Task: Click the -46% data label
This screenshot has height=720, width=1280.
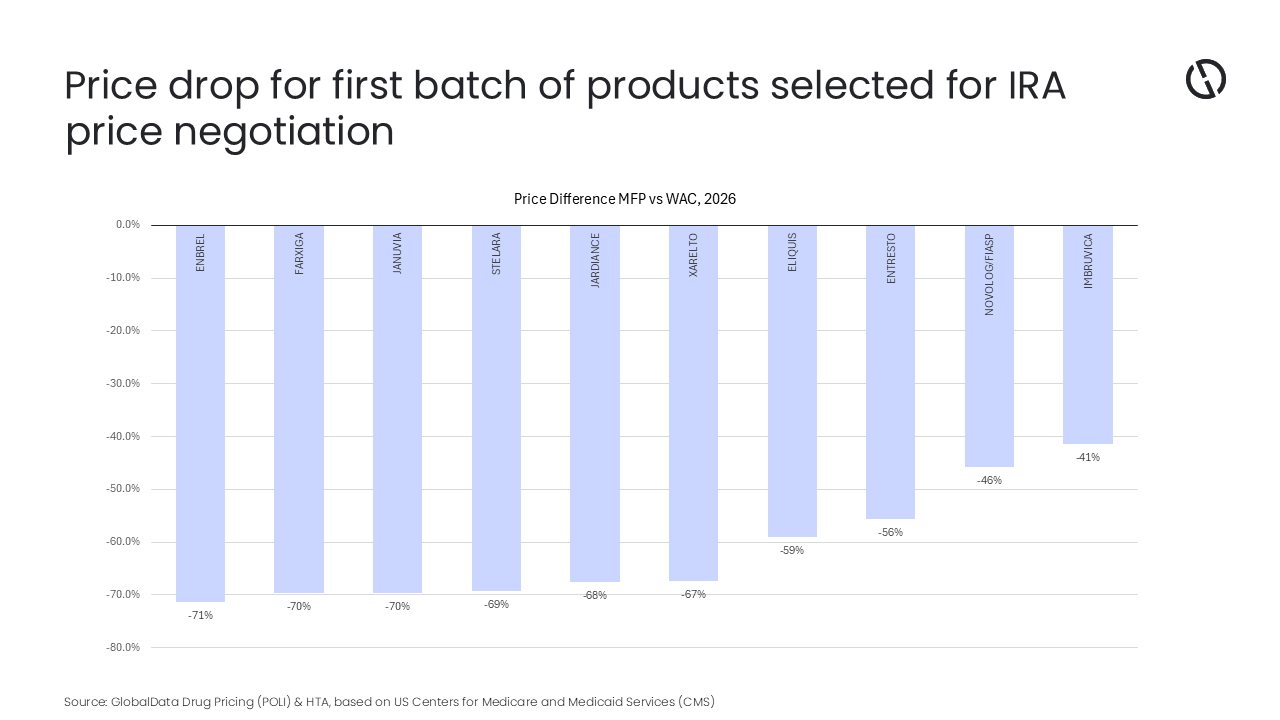Action: [x=989, y=480]
